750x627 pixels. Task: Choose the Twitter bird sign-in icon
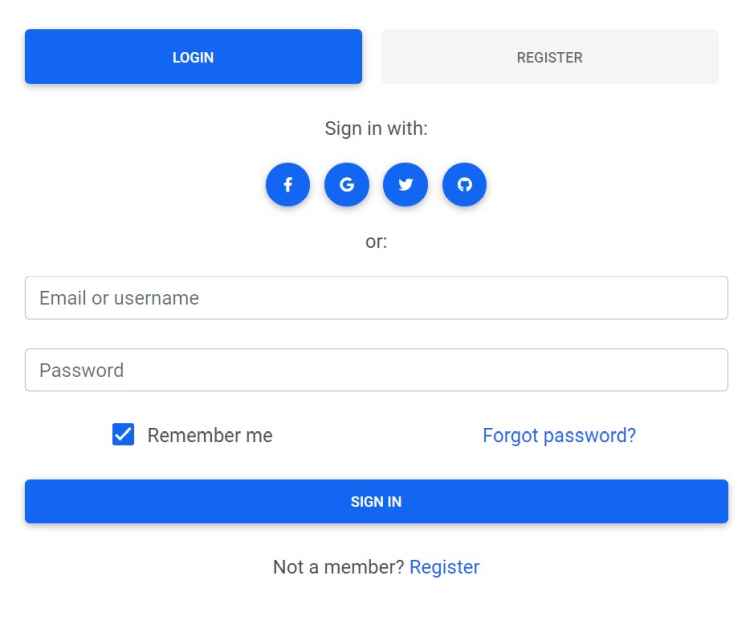[x=405, y=185]
